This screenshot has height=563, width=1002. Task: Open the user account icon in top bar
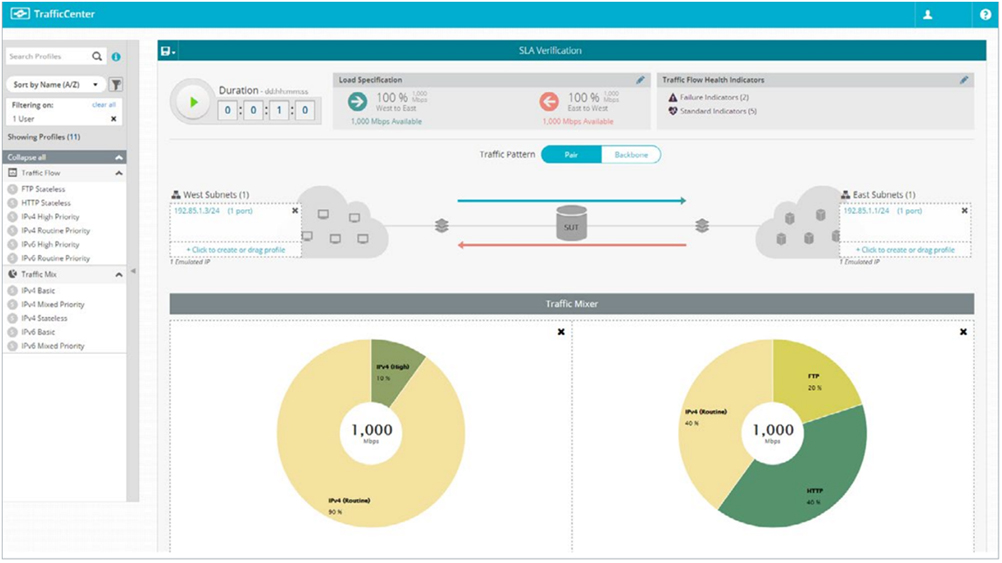(929, 15)
